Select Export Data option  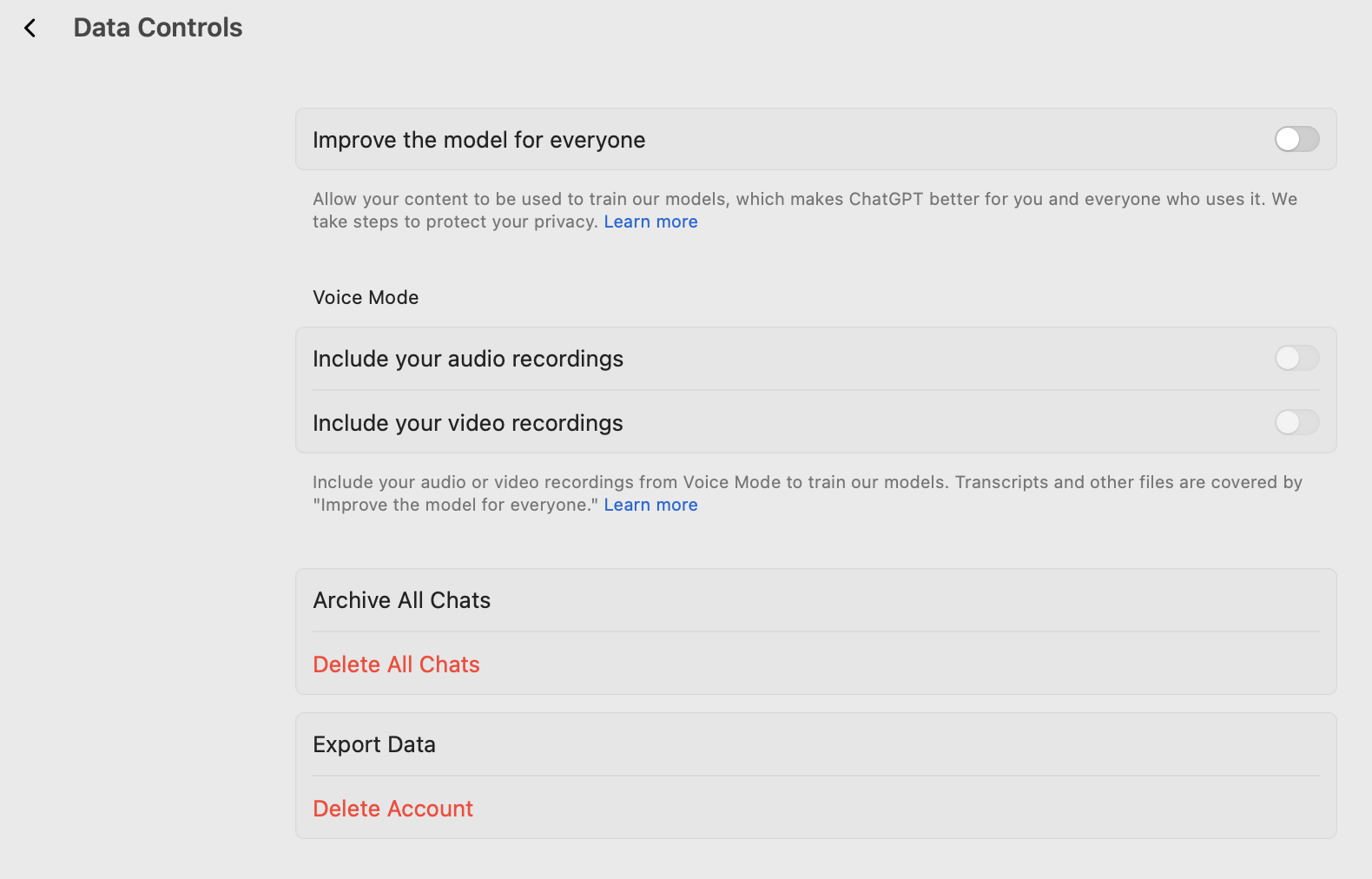point(815,744)
